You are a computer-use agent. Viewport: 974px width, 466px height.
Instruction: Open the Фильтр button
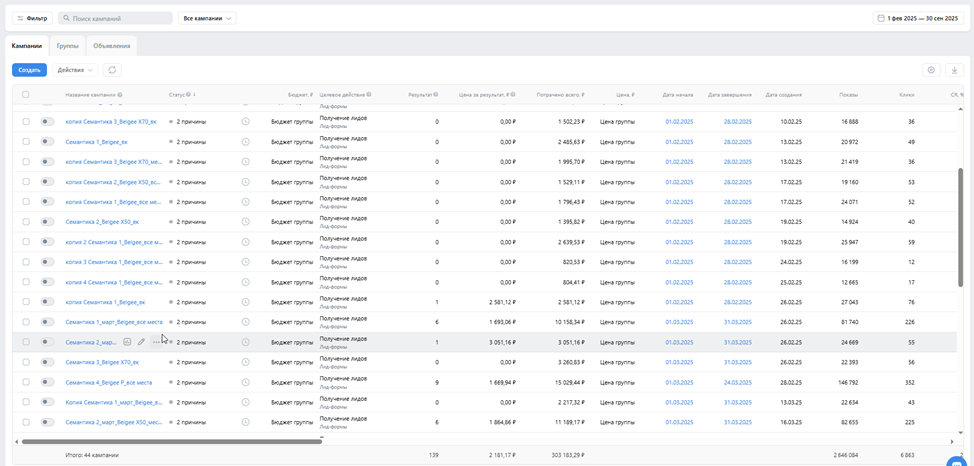point(32,18)
